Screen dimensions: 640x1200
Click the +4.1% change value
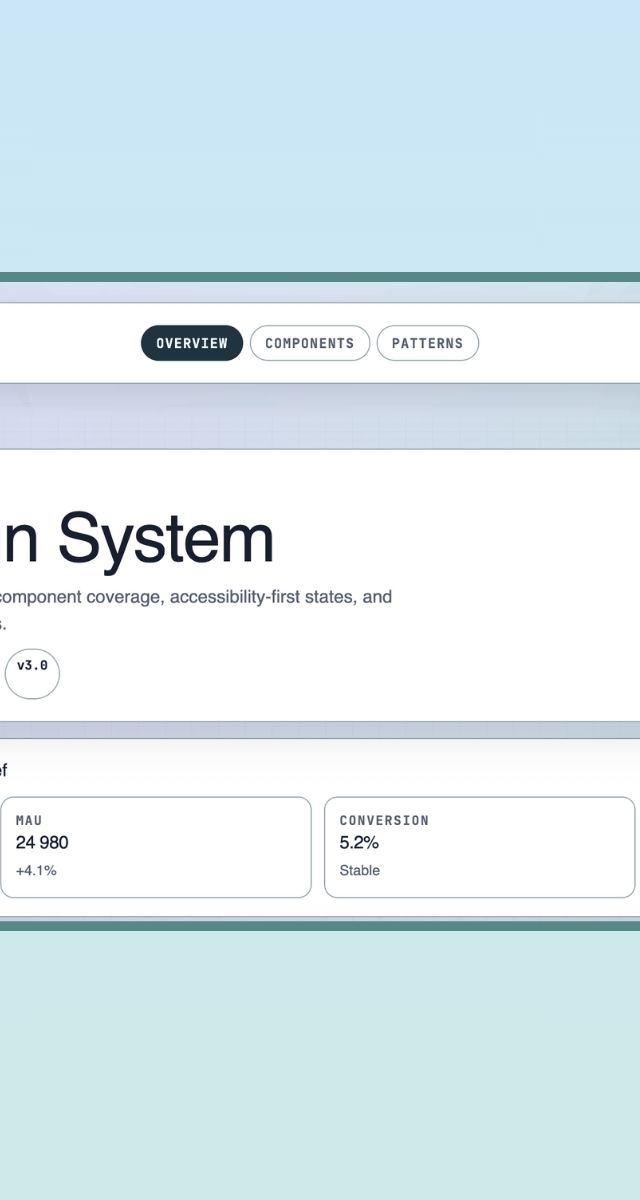[x=36, y=871]
